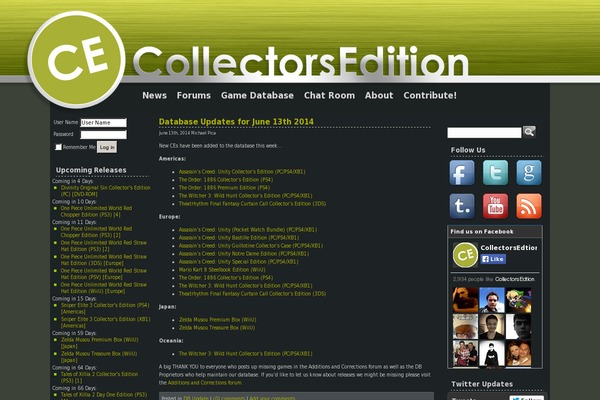Enable the Remember Me checkbox

click(58, 147)
